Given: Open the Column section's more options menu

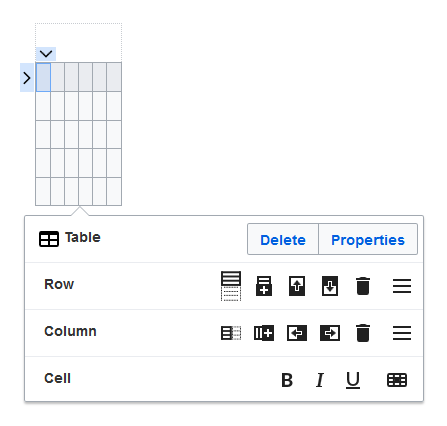Looking at the screenshot, I should (x=402, y=333).
